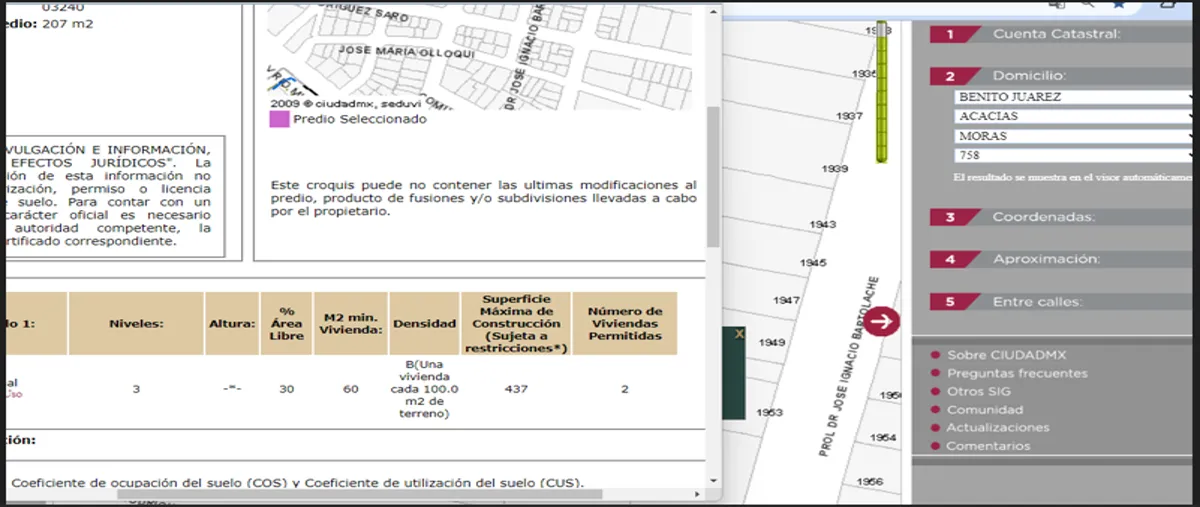Image resolution: width=1200 pixels, height=507 pixels.
Task: Open the MORAS street dropdown
Action: click(1075, 136)
